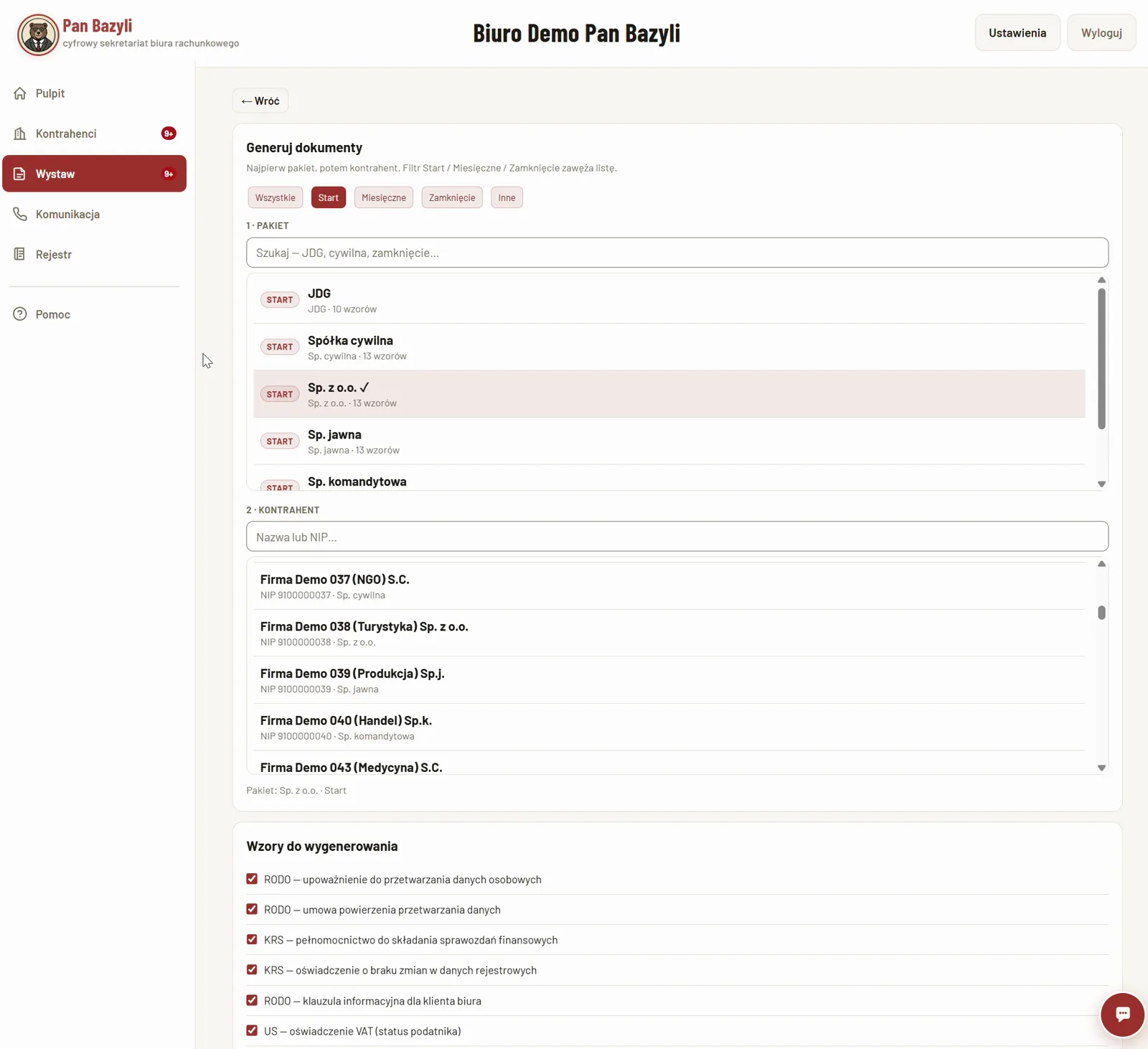The image size is (1148, 1049).
Task: Click the Kontrahenci 9+ notification badge
Action: (169, 133)
